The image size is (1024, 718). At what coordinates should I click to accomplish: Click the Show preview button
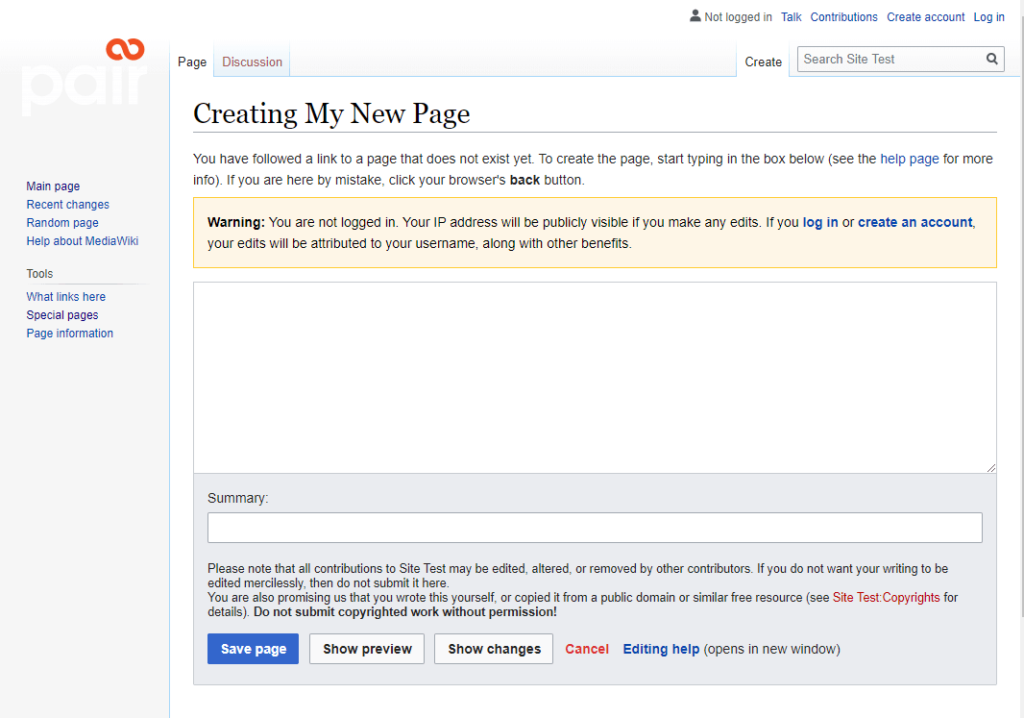point(367,649)
